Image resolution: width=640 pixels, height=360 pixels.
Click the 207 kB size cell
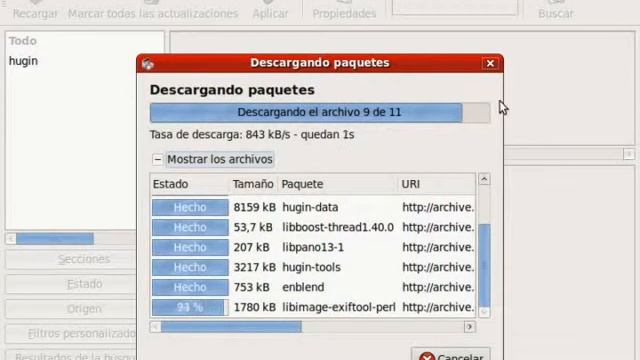pyautogui.click(x=251, y=247)
